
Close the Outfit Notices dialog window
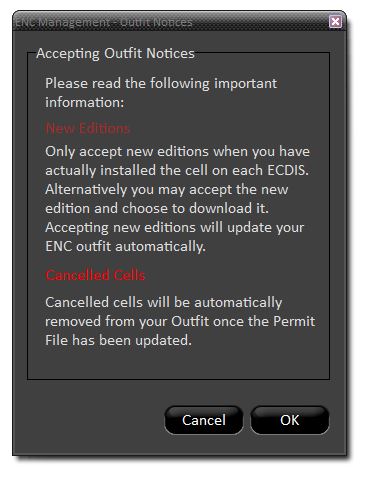pyautogui.click(x=335, y=22)
